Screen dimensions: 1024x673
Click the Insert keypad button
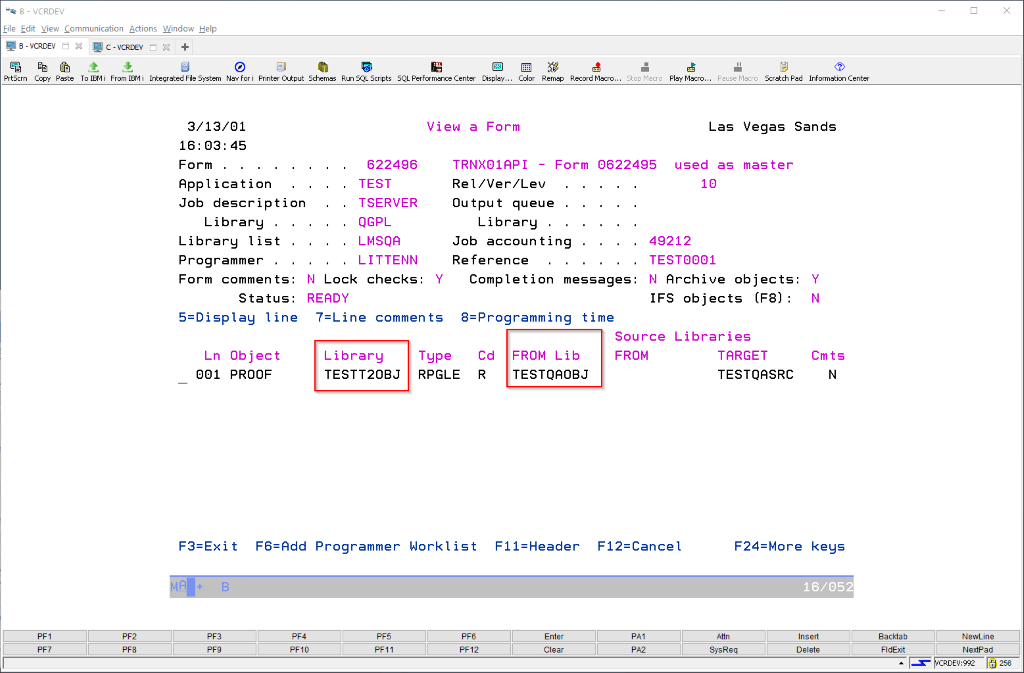tap(808, 636)
